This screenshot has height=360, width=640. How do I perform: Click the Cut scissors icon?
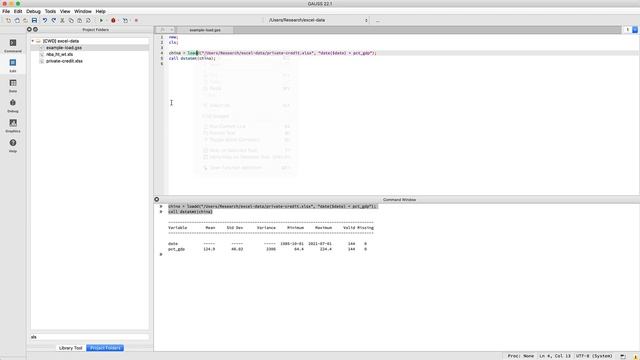click(x=62, y=20)
